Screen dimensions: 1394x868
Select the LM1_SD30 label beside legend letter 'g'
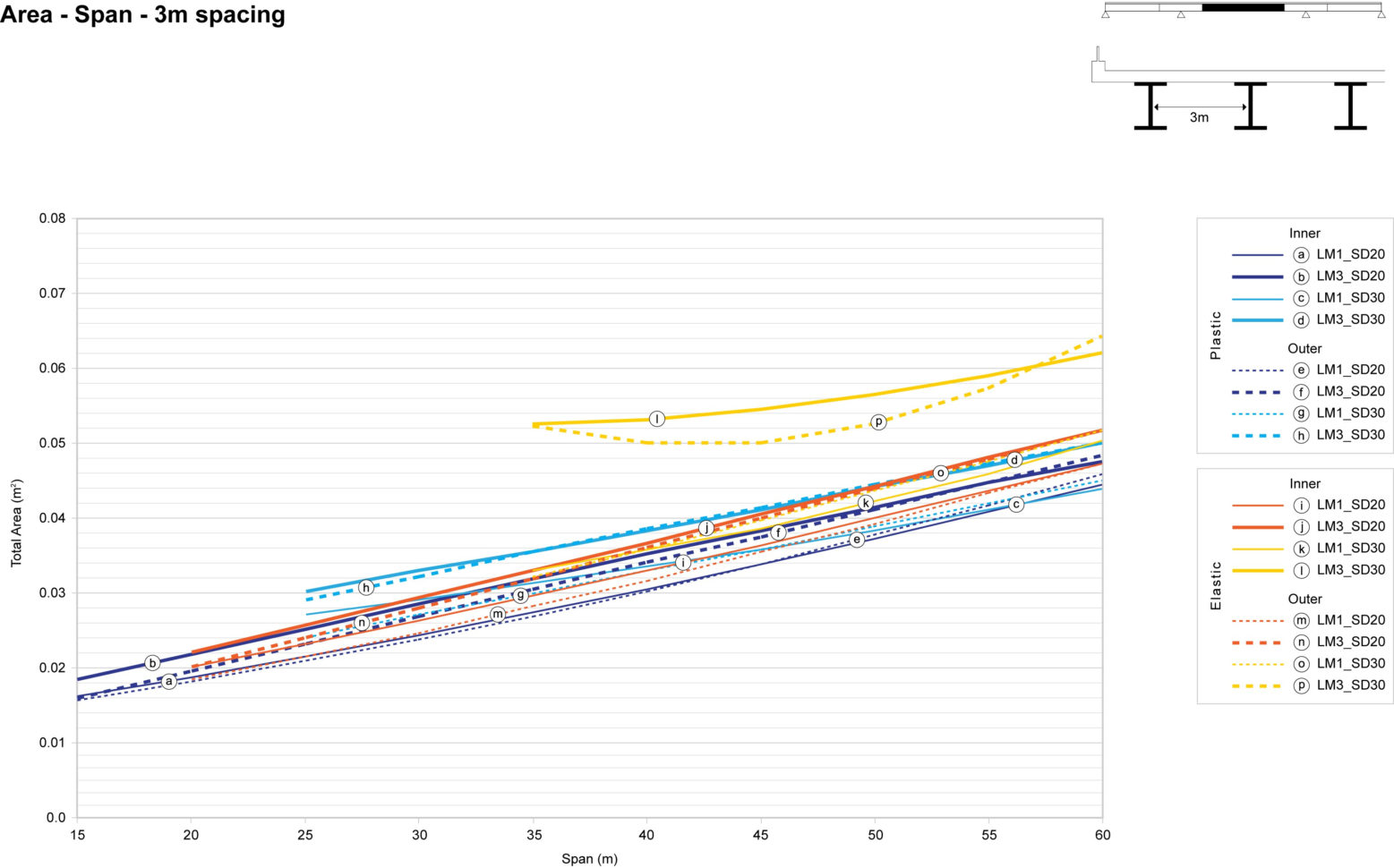(x=1350, y=413)
